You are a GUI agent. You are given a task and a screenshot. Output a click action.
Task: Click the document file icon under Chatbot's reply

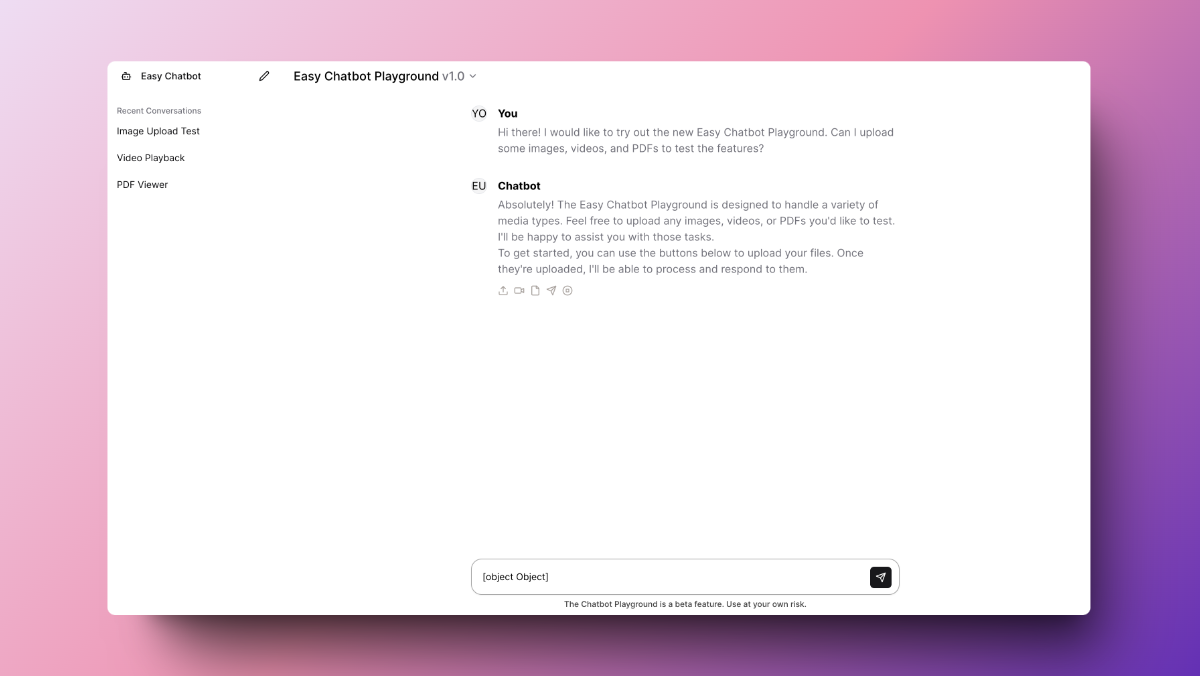[x=535, y=291]
